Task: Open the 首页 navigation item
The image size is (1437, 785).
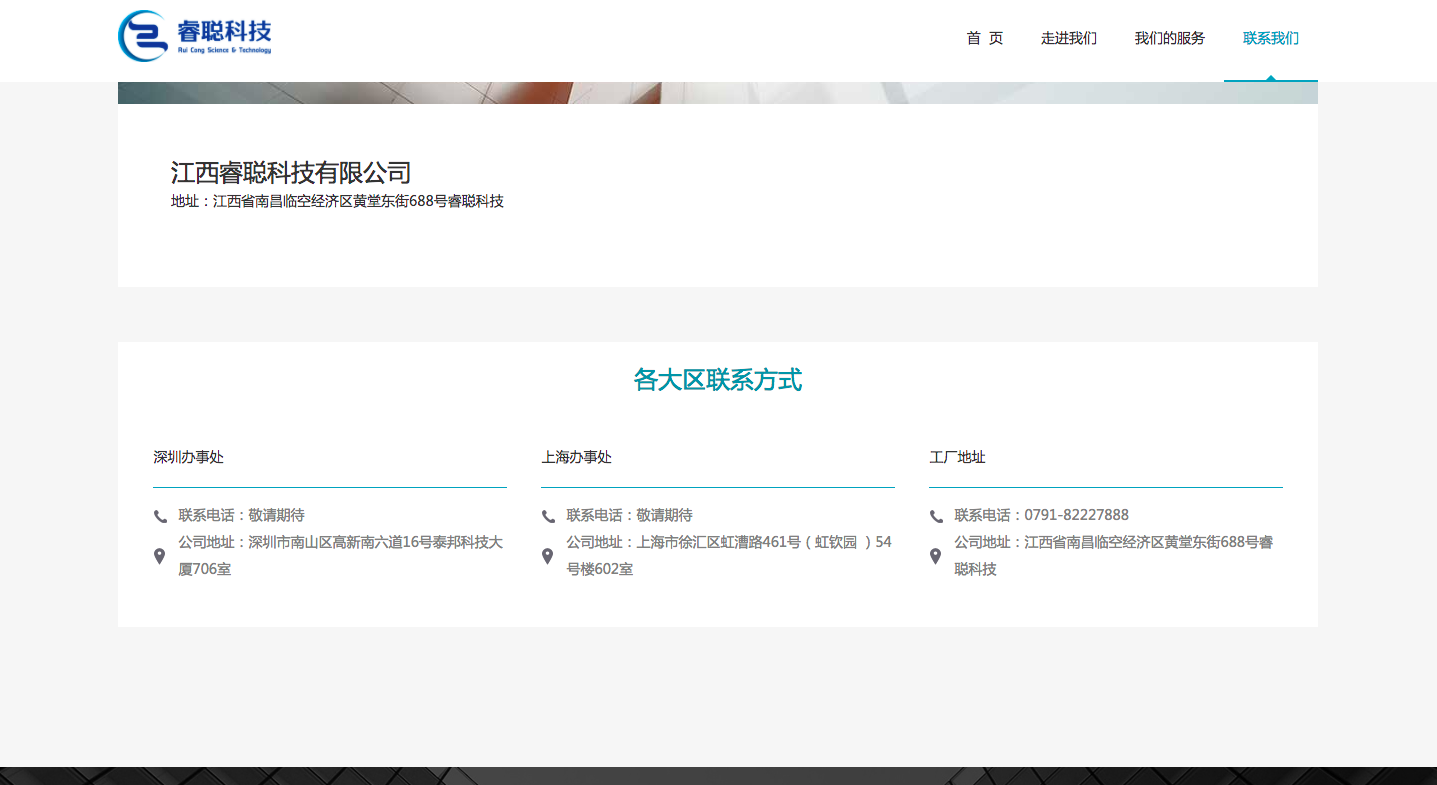Action: (984, 38)
